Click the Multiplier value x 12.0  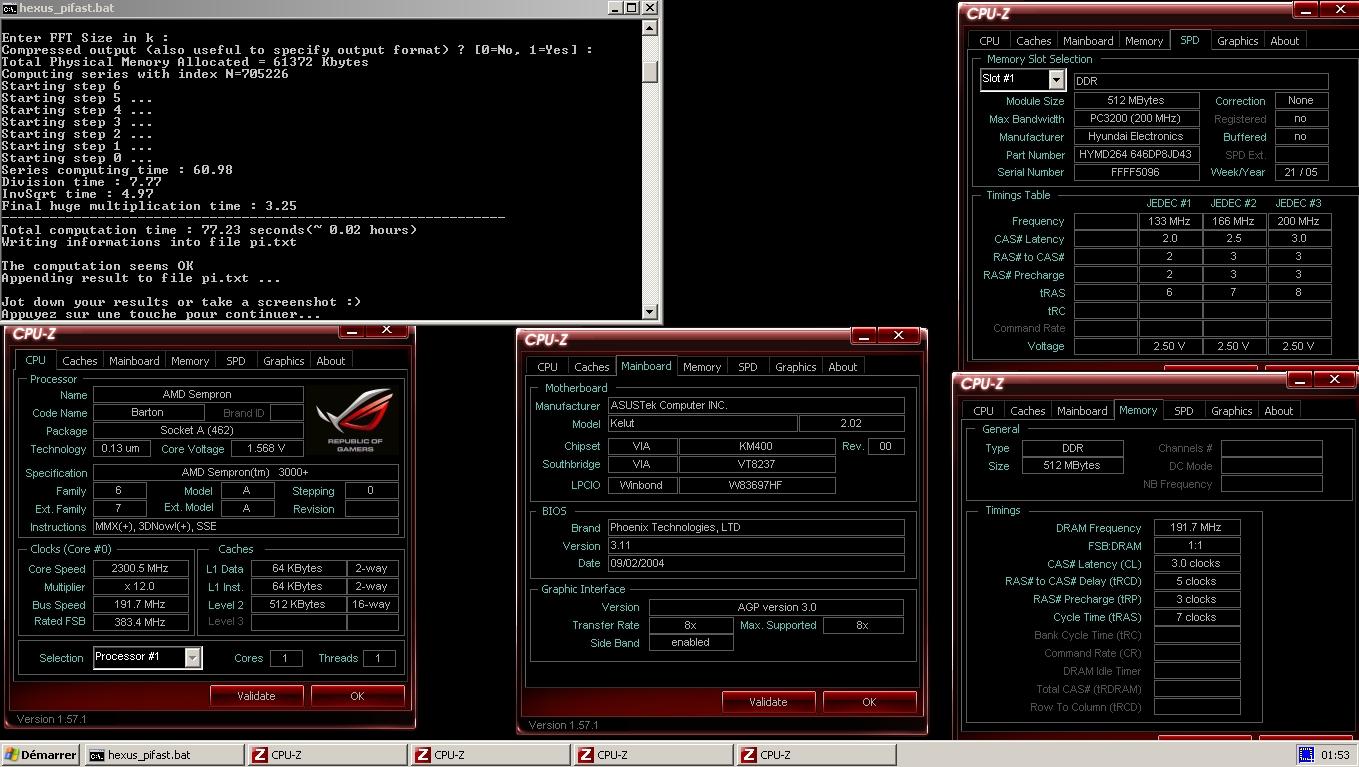pos(140,586)
